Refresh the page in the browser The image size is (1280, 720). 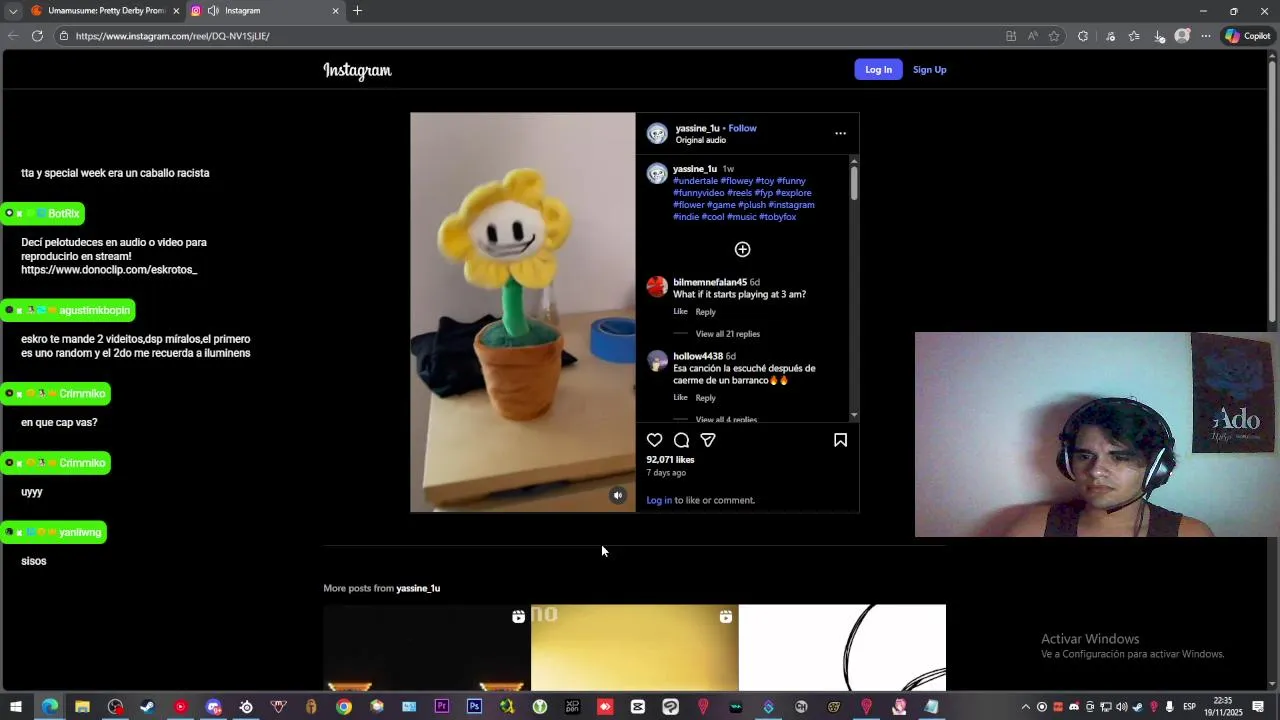[37, 36]
